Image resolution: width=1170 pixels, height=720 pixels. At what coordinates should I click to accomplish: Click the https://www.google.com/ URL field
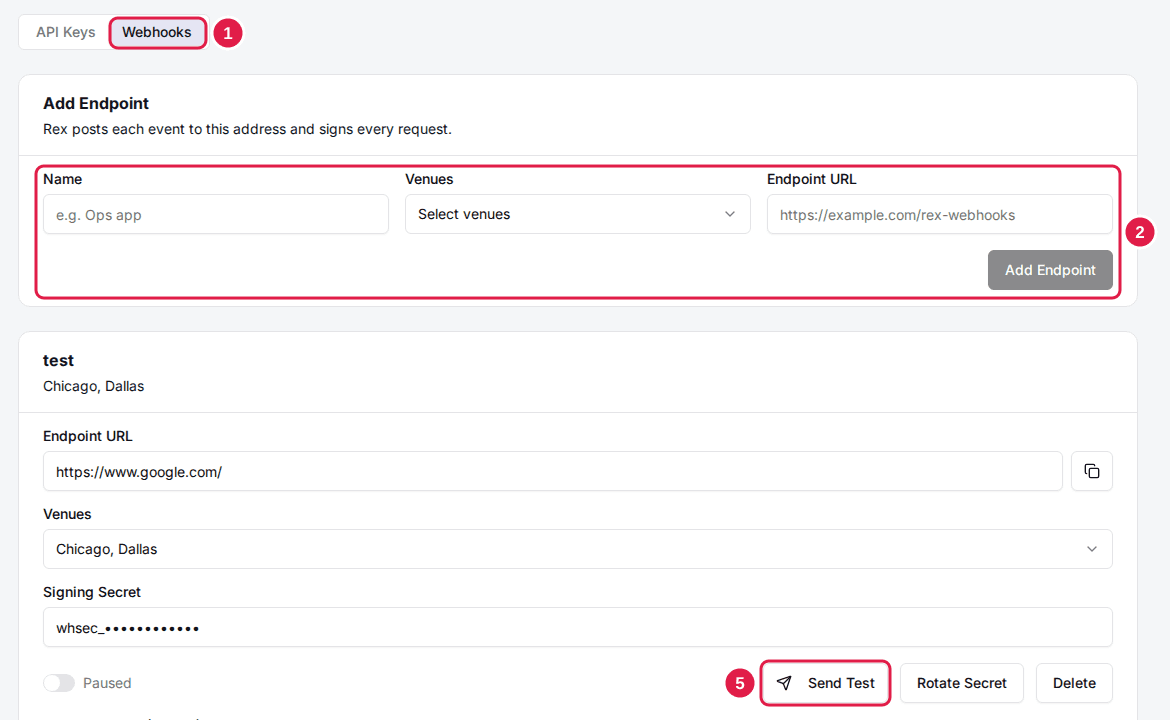552,472
